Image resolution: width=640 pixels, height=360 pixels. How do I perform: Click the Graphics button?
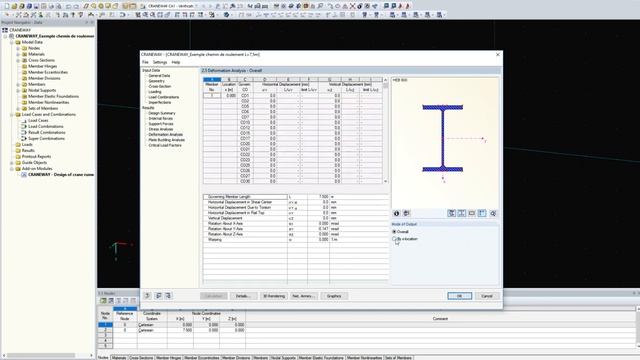click(334, 296)
